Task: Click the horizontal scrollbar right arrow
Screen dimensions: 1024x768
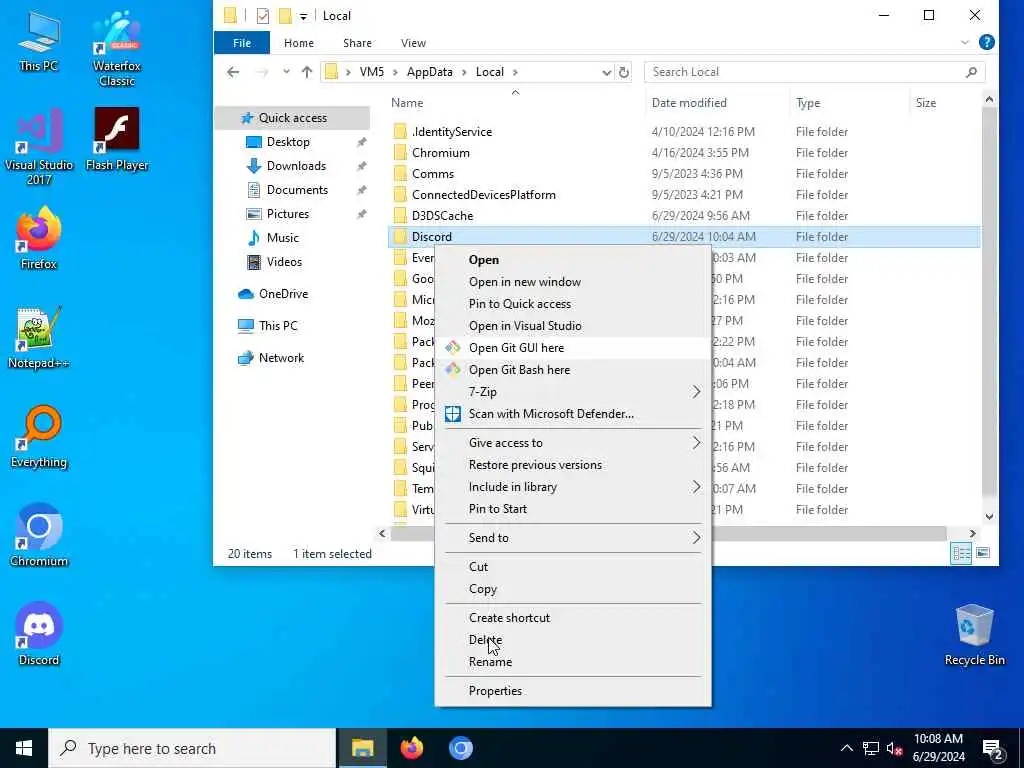Action: tap(972, 534)
